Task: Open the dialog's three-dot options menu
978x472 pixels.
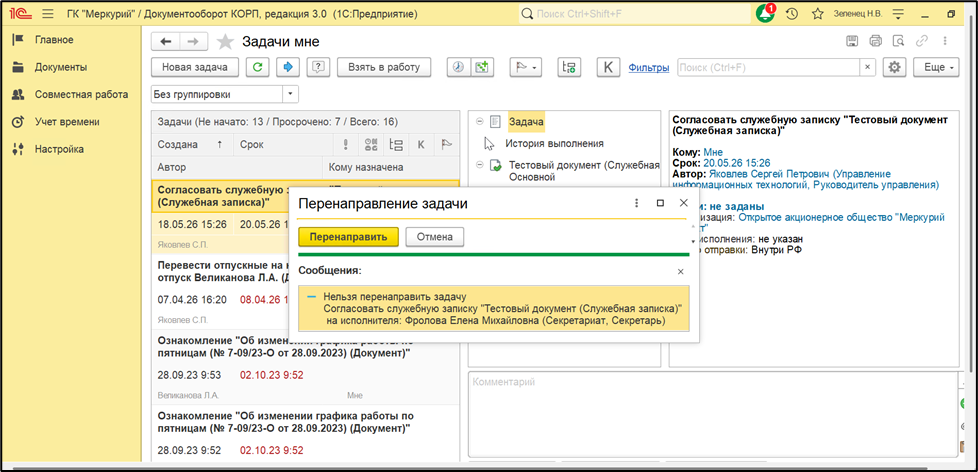Action: pyautogui.click(x=637, y=203)
